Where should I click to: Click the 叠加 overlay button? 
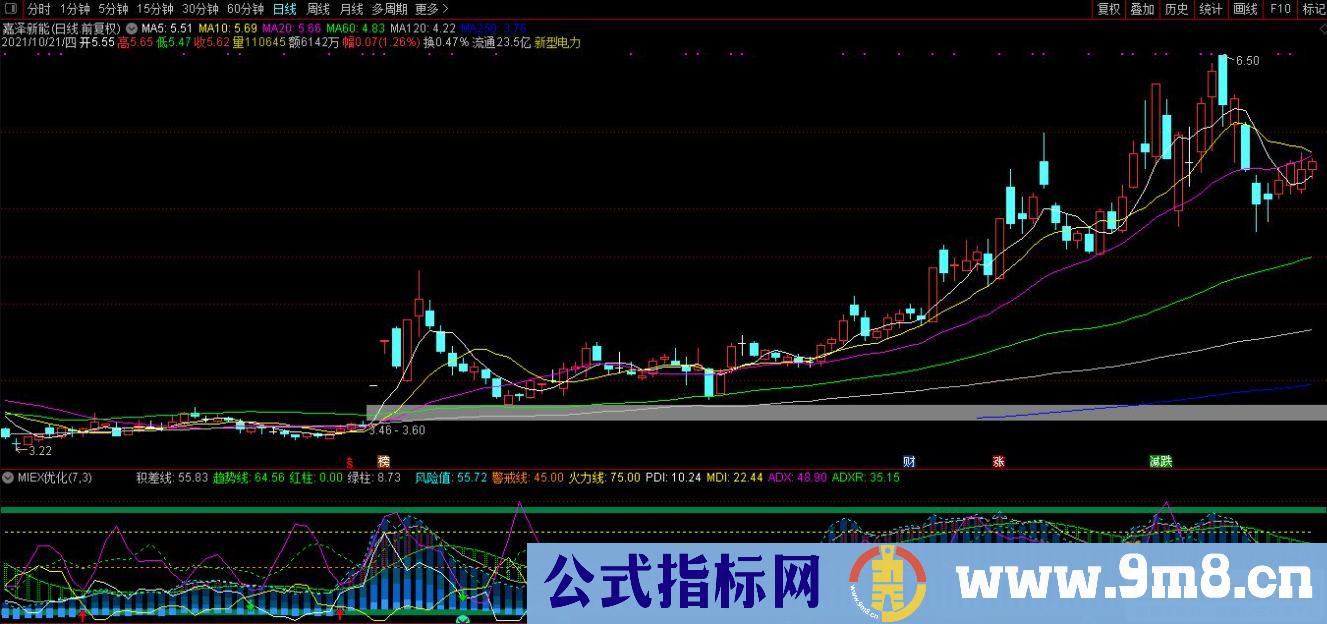point(1142,9)
